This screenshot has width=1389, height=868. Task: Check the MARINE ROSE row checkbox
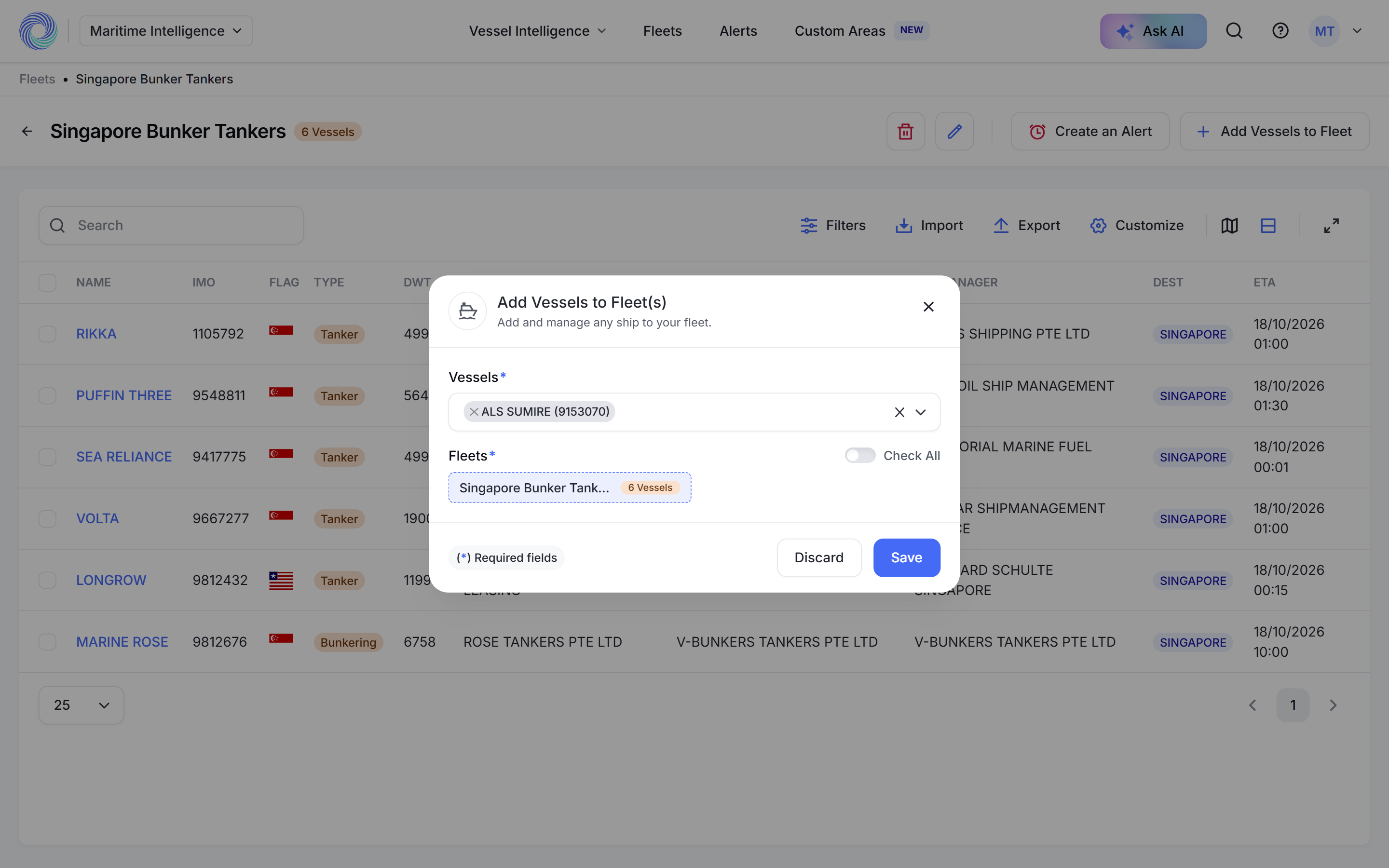click(48, 642)
